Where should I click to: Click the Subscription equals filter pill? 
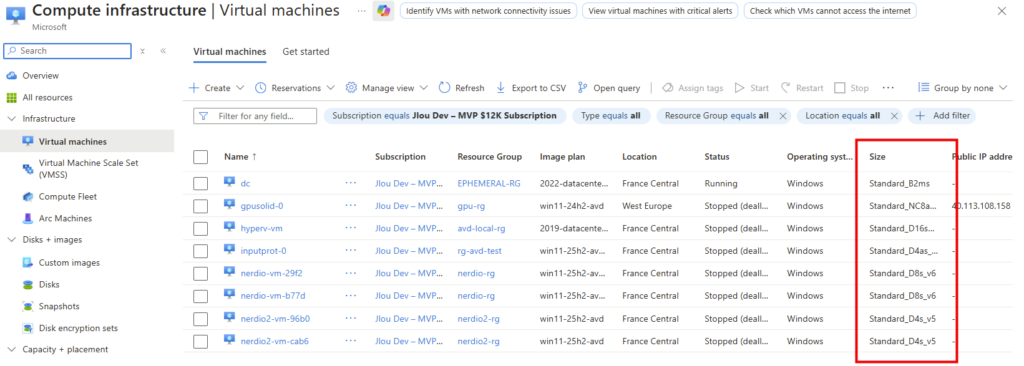pos(445,116)
